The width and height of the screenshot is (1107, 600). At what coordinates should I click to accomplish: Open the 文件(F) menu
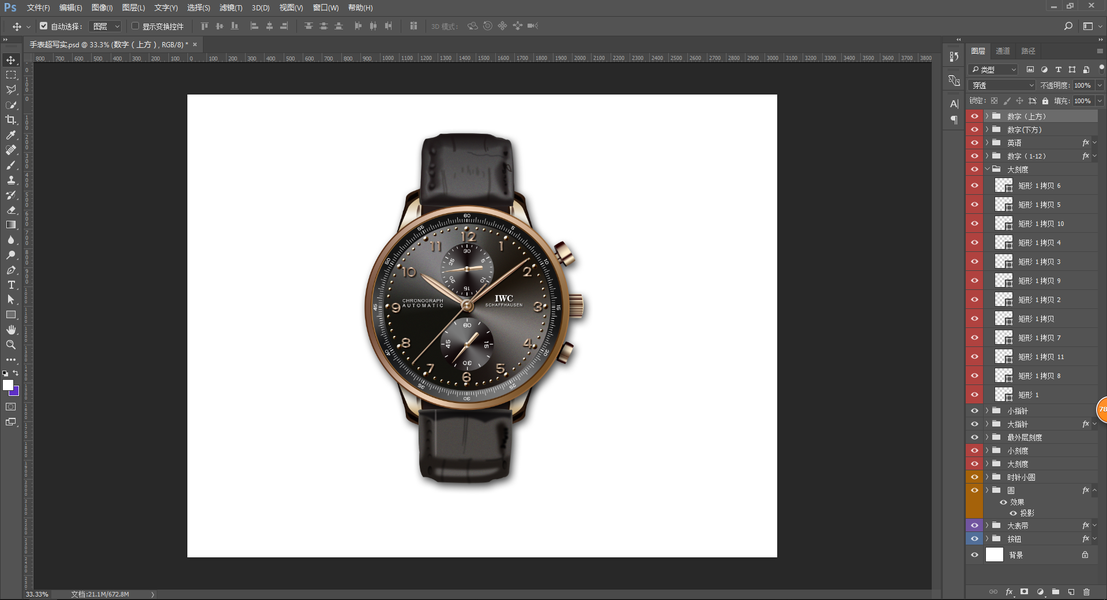38,8
